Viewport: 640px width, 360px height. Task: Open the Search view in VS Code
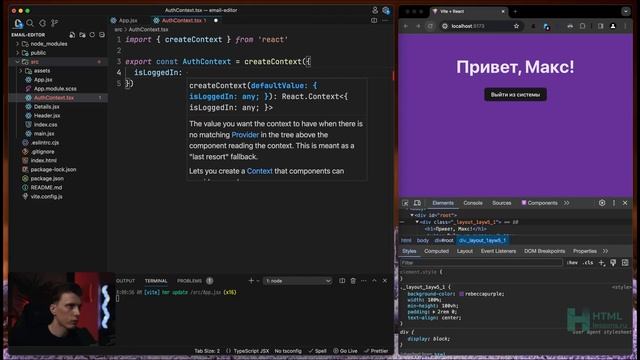[30, 23]
